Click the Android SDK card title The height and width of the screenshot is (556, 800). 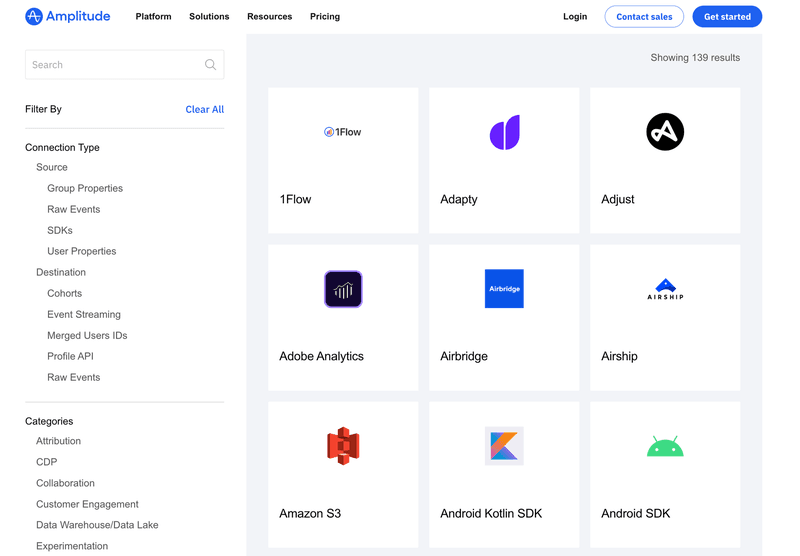pyautogui.click(x=635, y=513)
